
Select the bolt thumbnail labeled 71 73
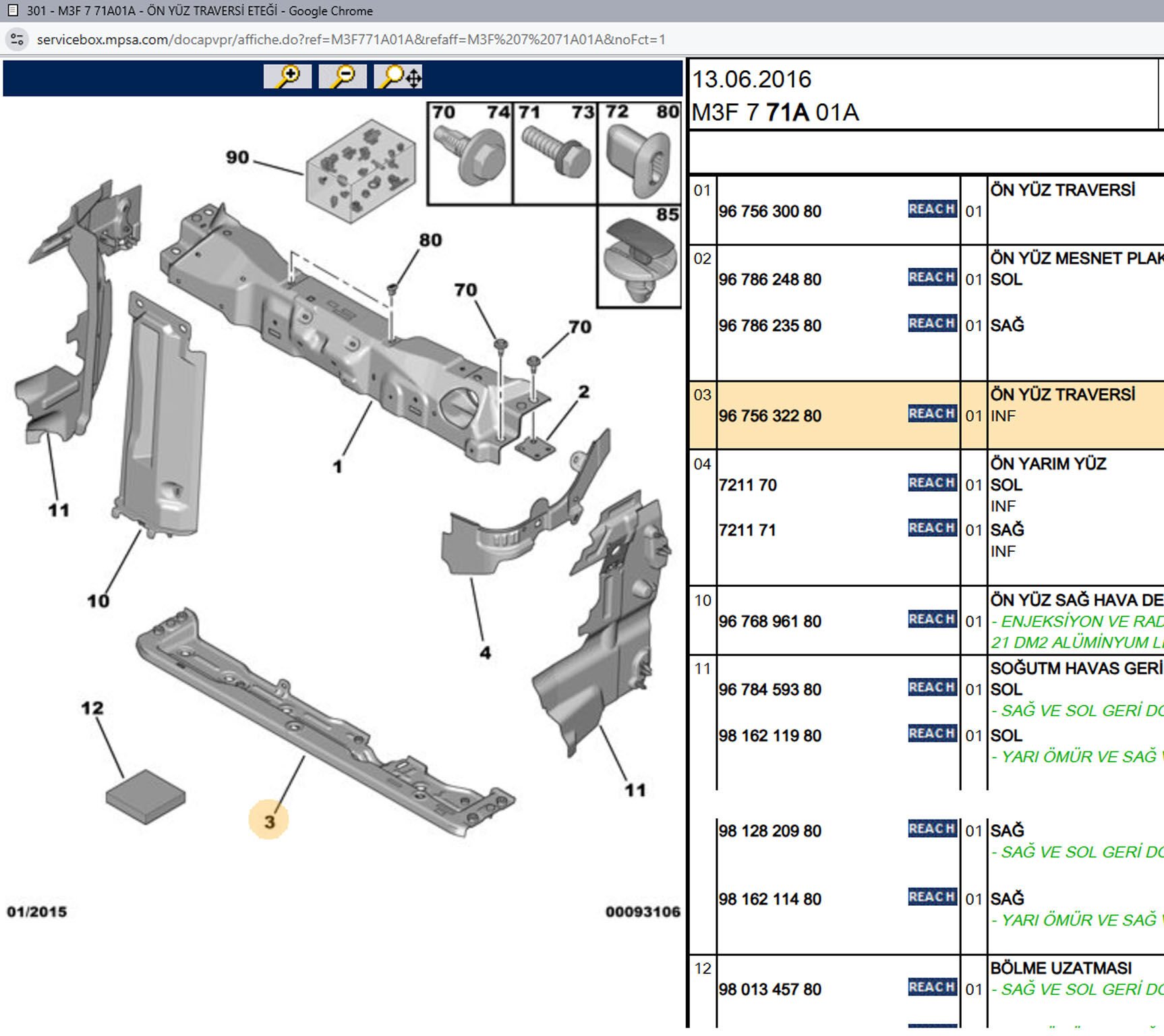click(555, 154)
